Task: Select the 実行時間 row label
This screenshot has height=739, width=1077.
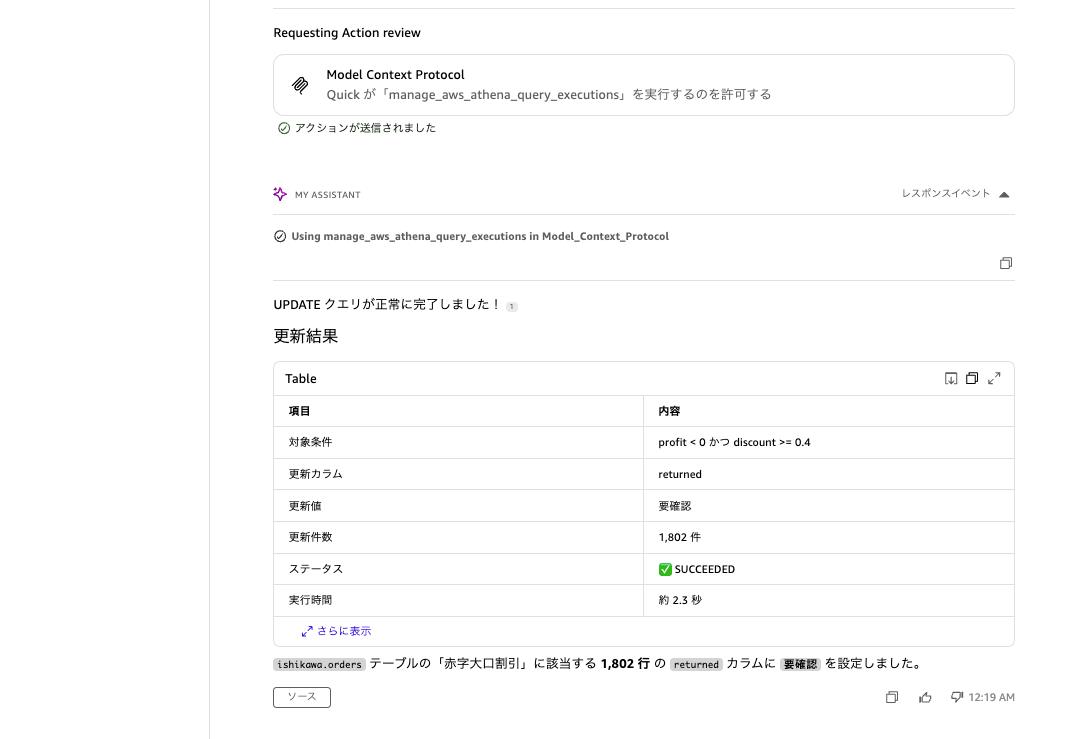Action: pos(310,600)
